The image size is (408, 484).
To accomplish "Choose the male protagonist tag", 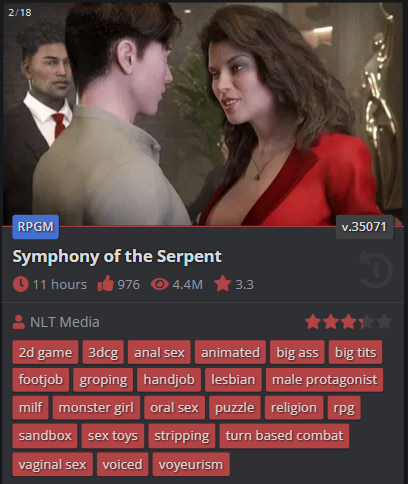I will (x=324, y=380).
